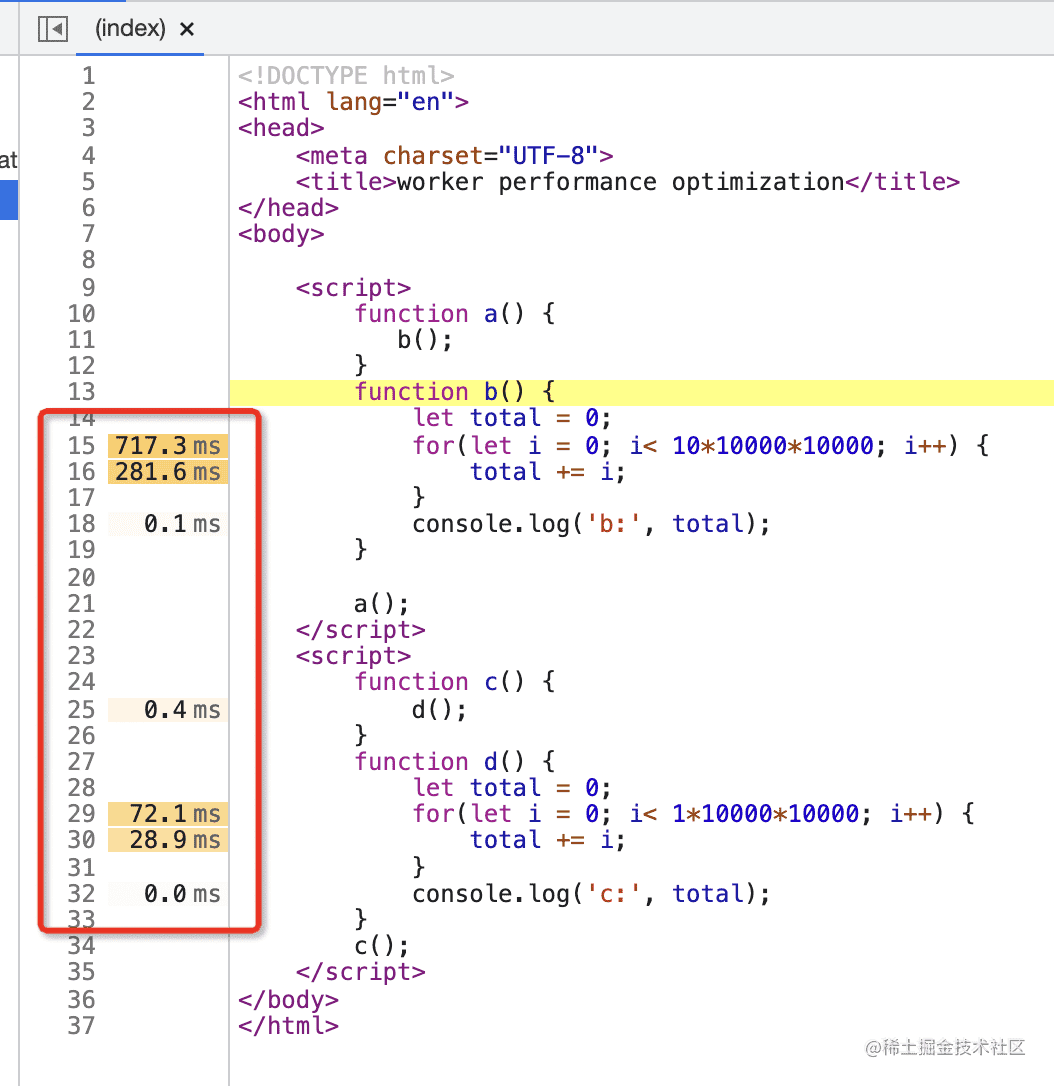Click the 0.0 ms timing marker
Screen dimensions: 1054x1086
click(167, 893)
